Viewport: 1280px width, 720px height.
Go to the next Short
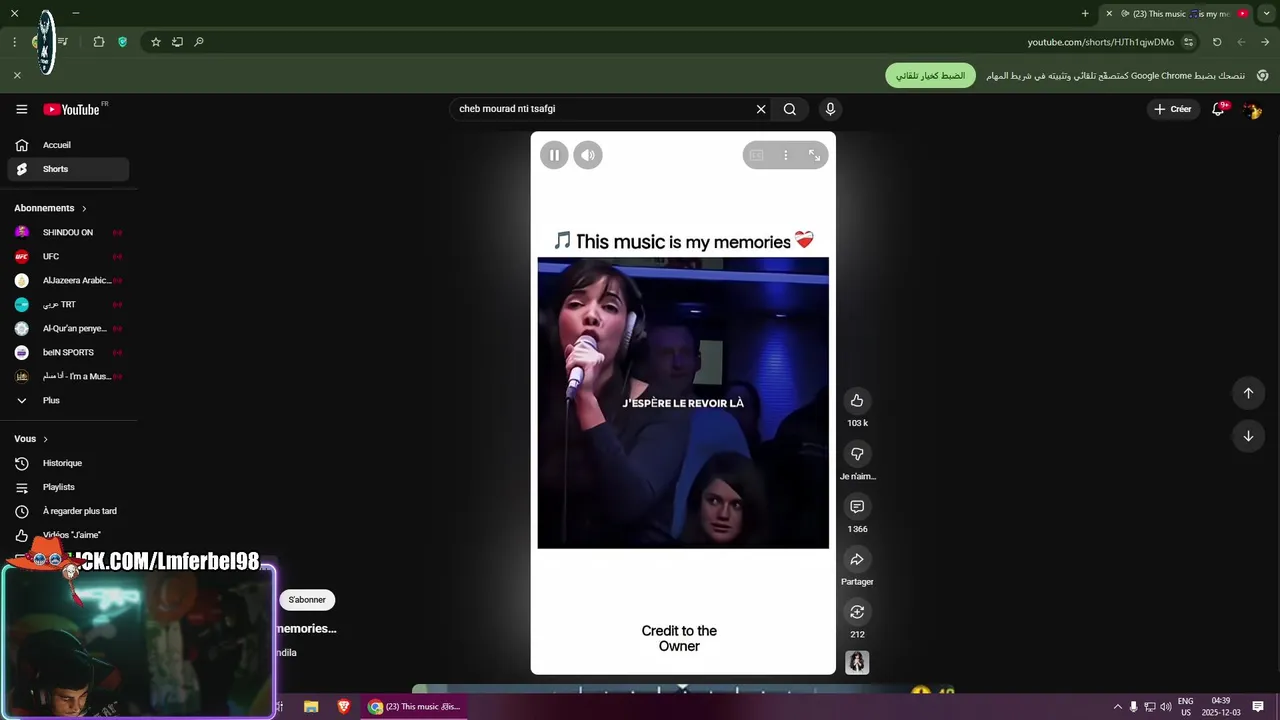1248,436
